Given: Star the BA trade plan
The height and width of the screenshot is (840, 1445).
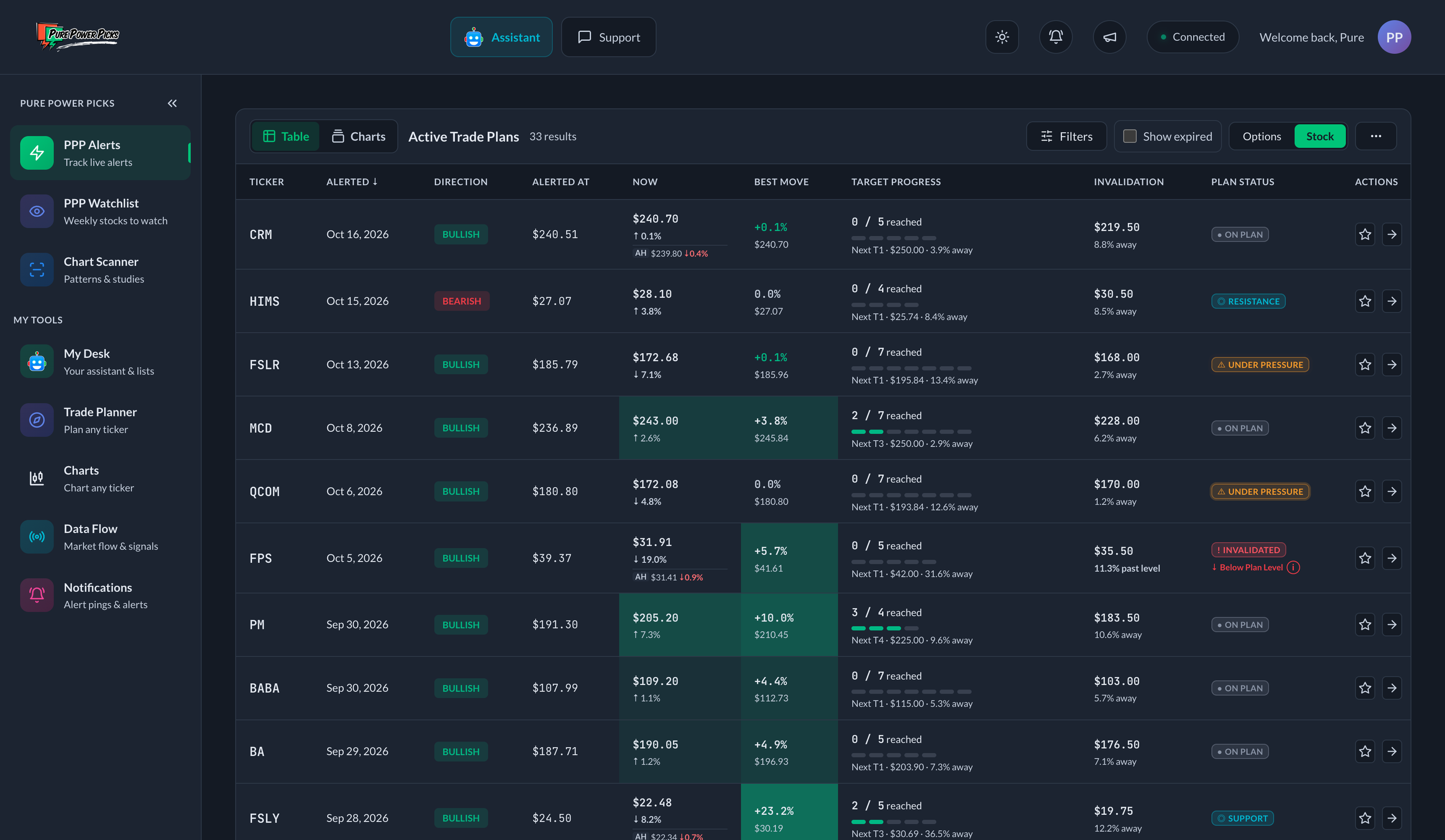Looking at the screenshot, I should (1365, 751).
